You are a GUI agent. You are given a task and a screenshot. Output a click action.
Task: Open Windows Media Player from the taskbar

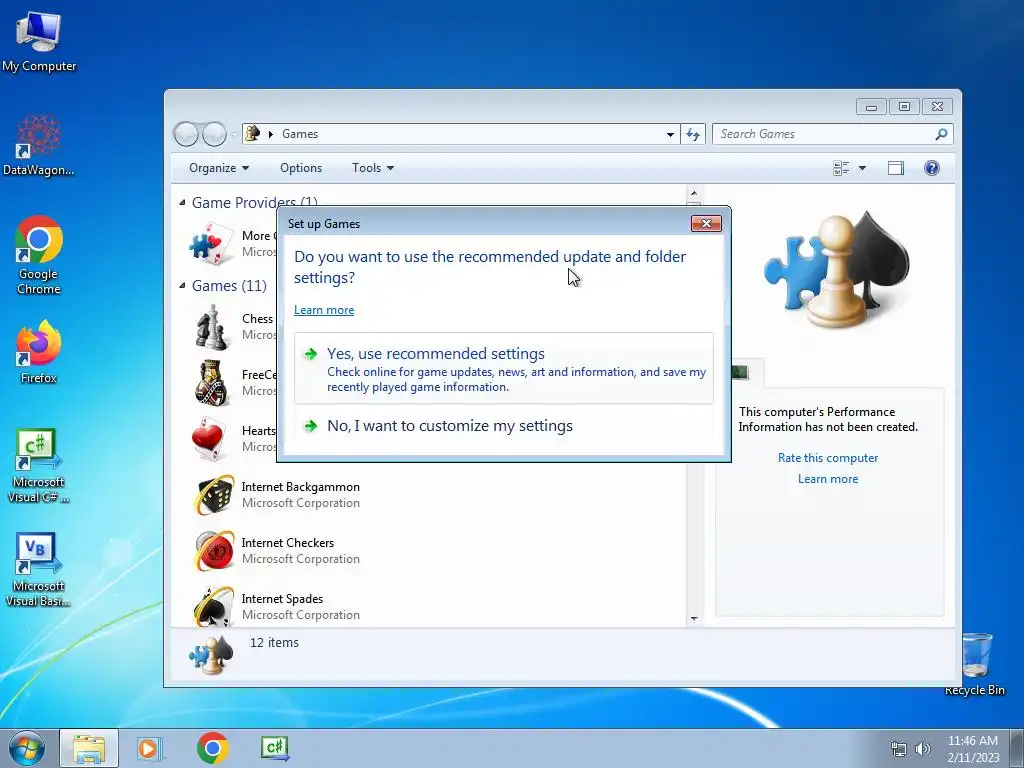click(150, 748)
